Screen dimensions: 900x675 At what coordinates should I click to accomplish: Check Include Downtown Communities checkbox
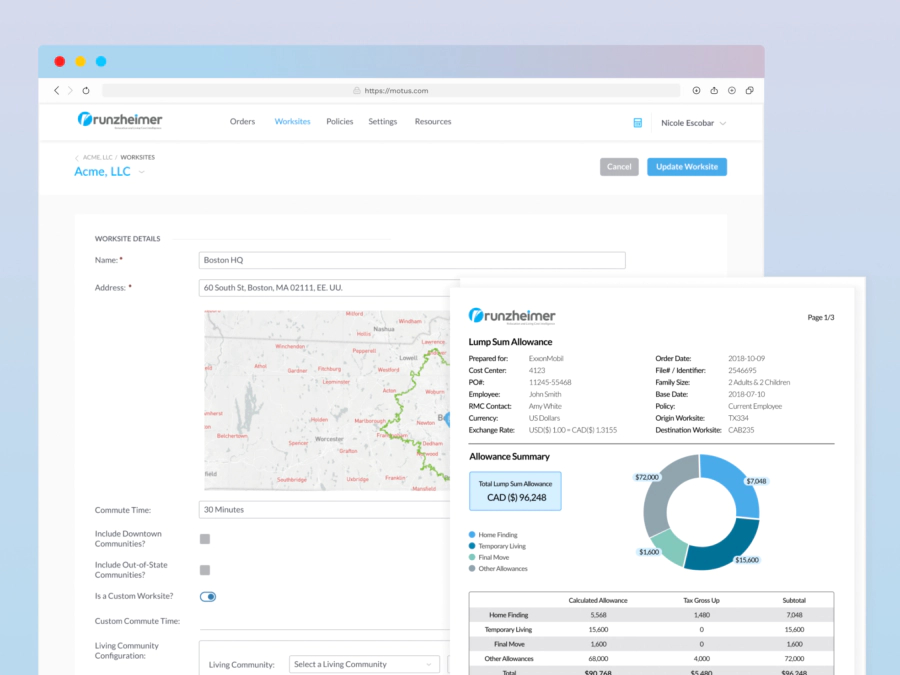coord(205,539)
